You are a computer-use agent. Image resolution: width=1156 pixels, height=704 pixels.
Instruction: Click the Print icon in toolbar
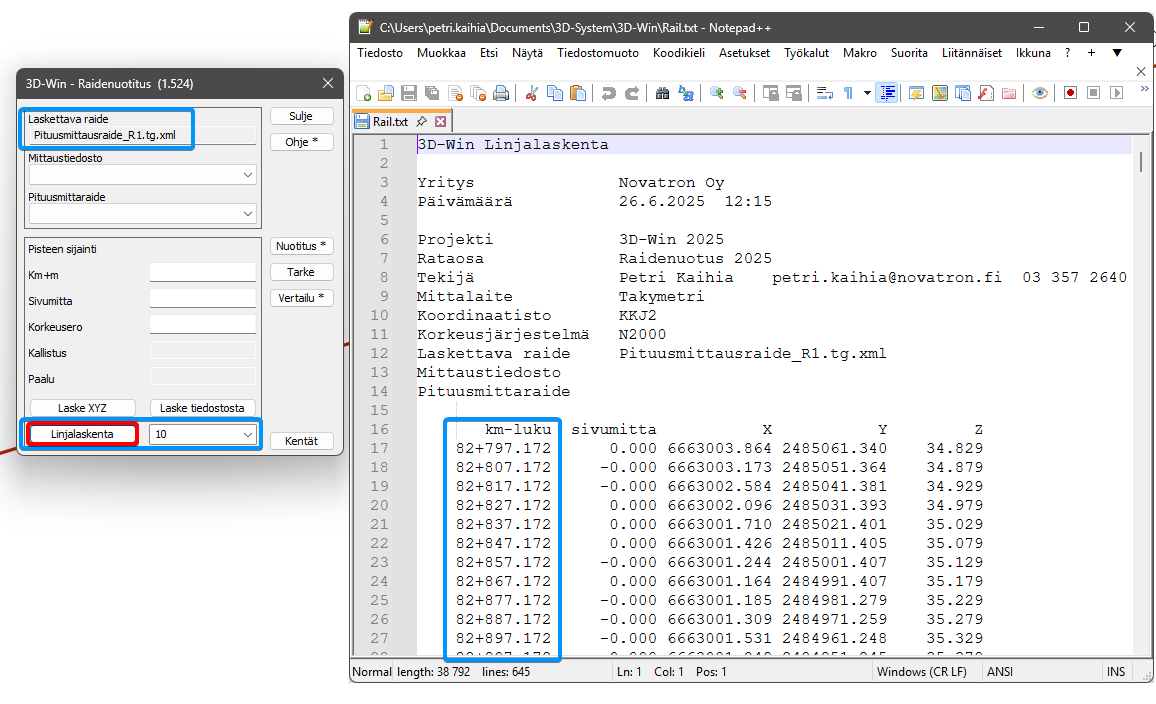click(501, 93)
